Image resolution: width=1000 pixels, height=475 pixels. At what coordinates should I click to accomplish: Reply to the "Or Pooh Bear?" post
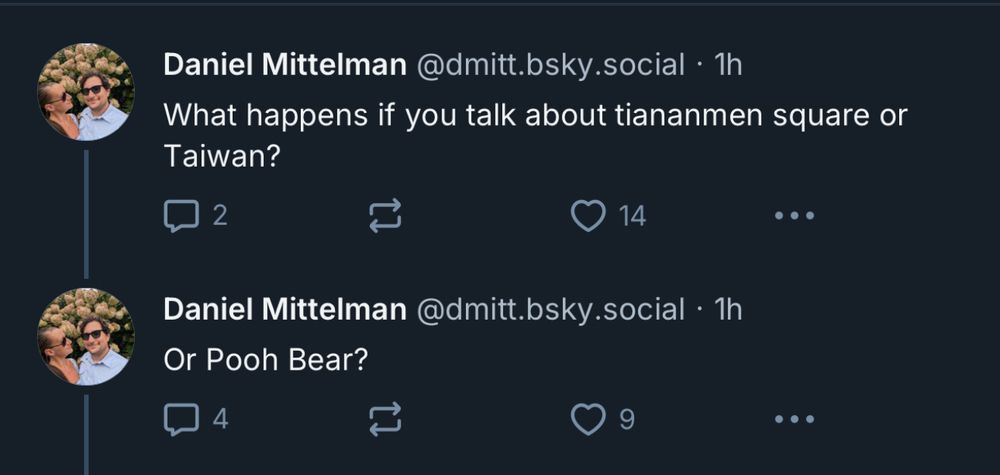(181, 418)
